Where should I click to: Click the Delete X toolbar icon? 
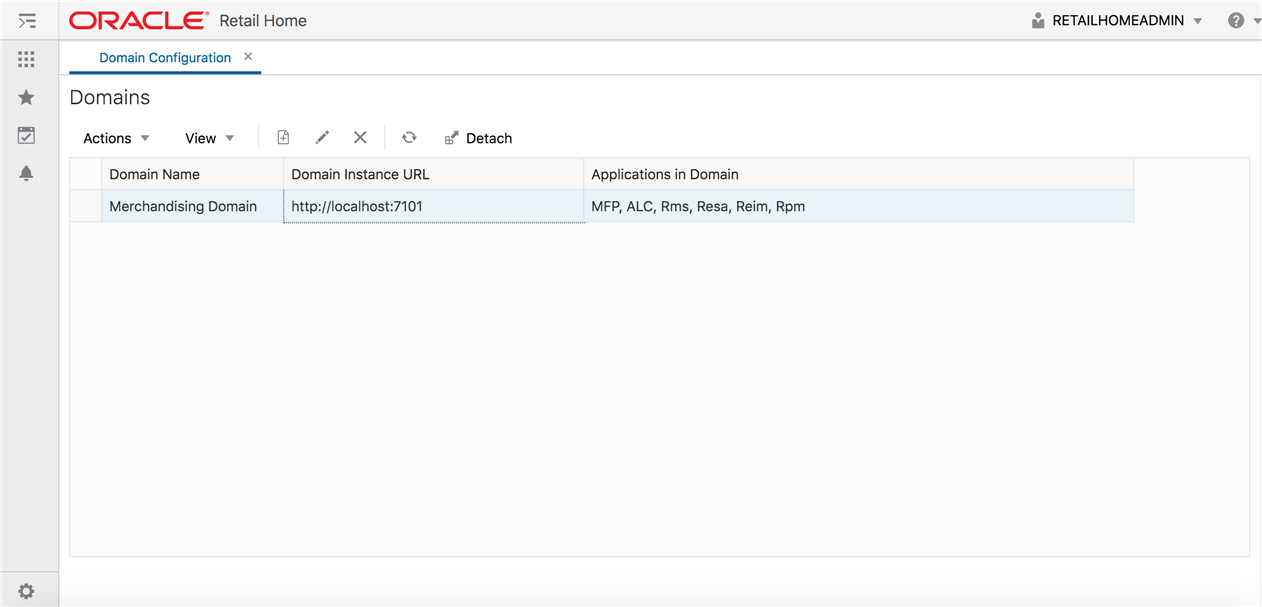[360, 138]
